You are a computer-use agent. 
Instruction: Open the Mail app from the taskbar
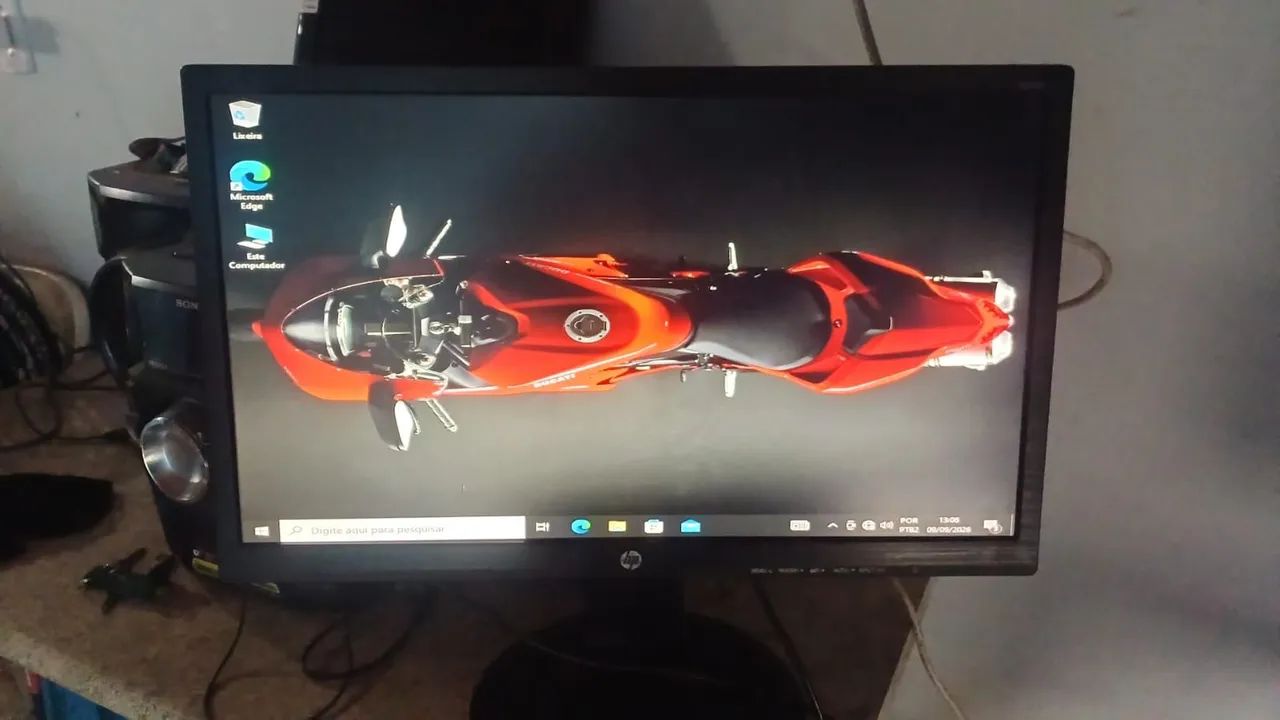[690, 526]
